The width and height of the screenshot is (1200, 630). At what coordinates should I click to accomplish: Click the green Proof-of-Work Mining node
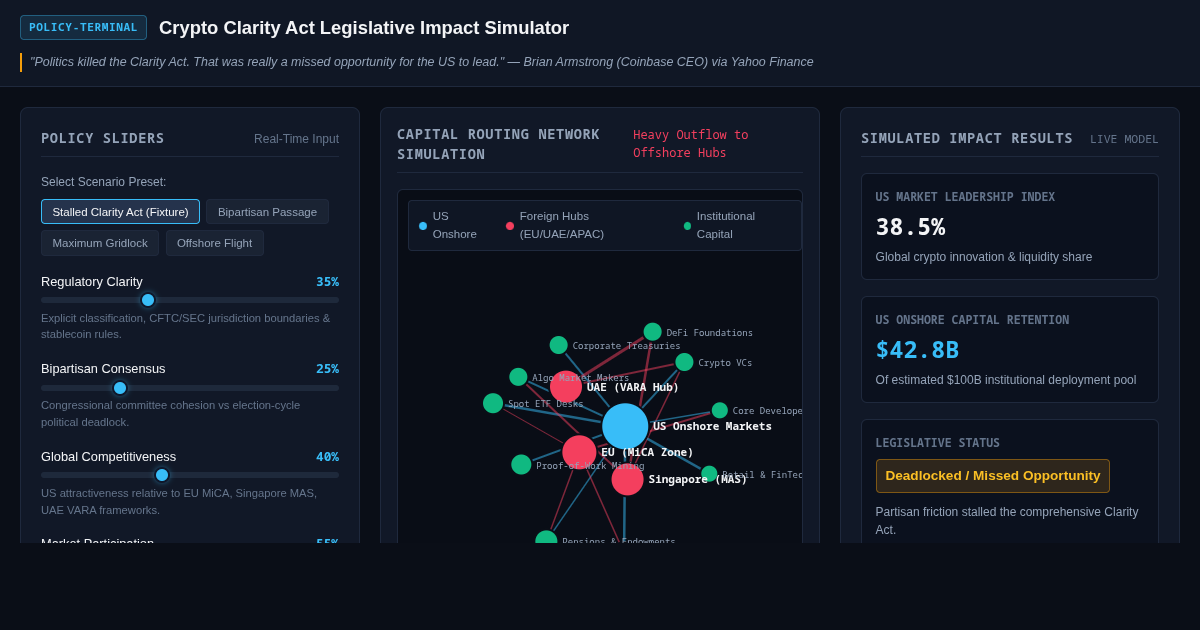(521, 465)
